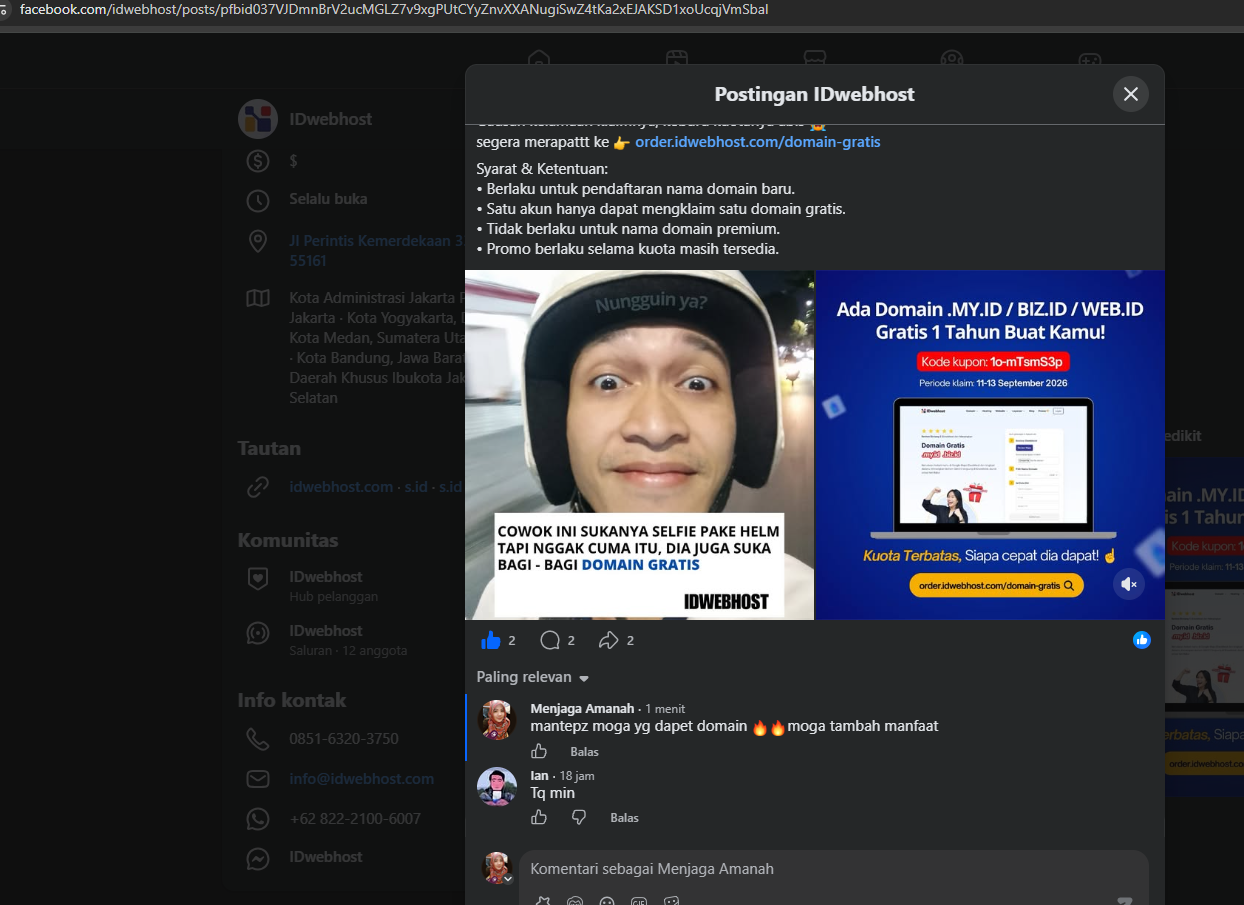This screenshot has width=1244, height=905.
Task: Unmute the promo video speaker icon
Action: tap(1129, 584)
